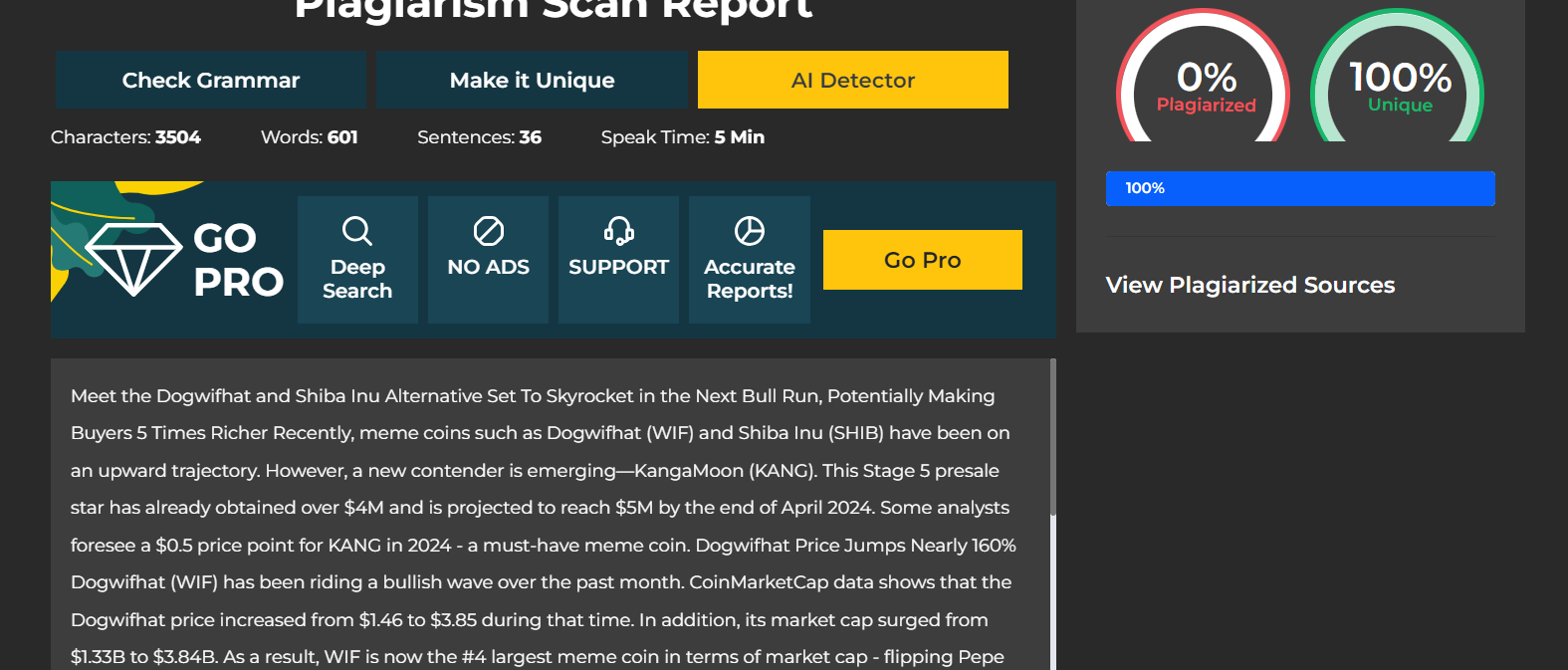Click the Accurate Reports pie chart icon
Viewport: 1568px width, 670px height.
pos(750,231)
